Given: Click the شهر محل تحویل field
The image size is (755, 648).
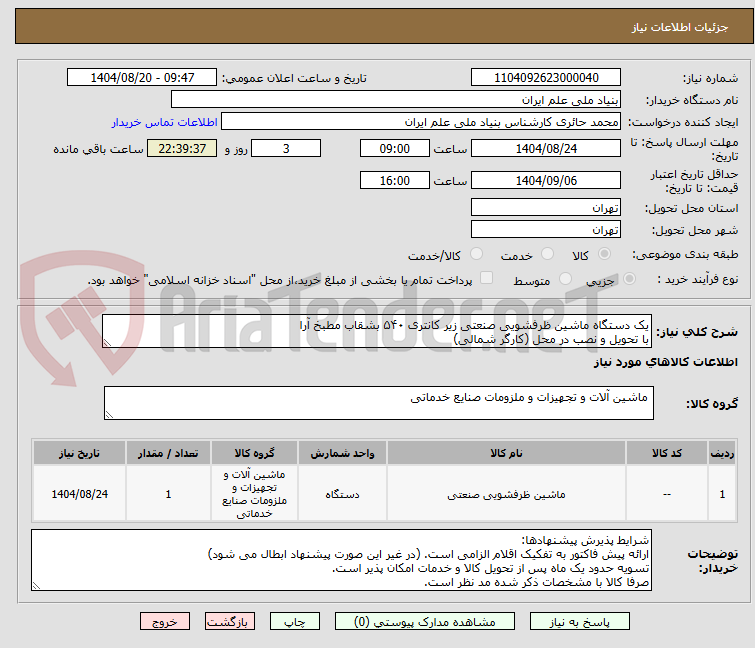Looking at the screenshot, I should coord(546,230).
